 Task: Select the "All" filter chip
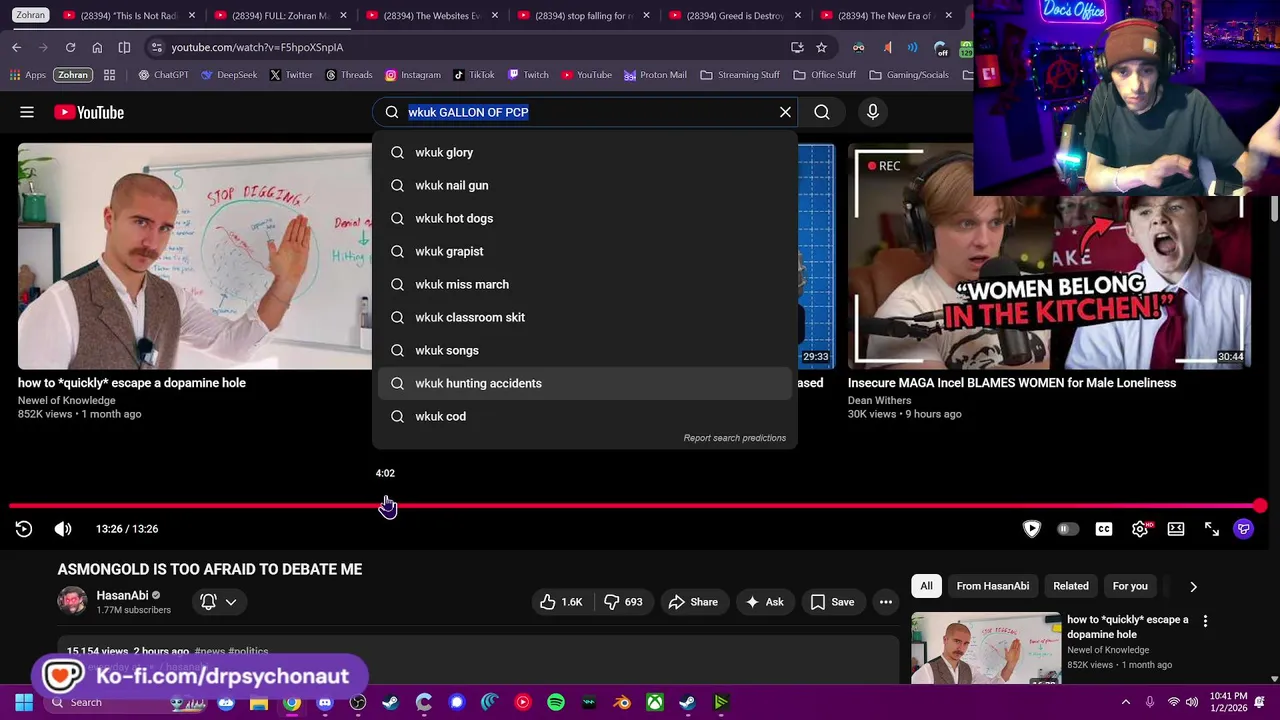coord(926,586)
